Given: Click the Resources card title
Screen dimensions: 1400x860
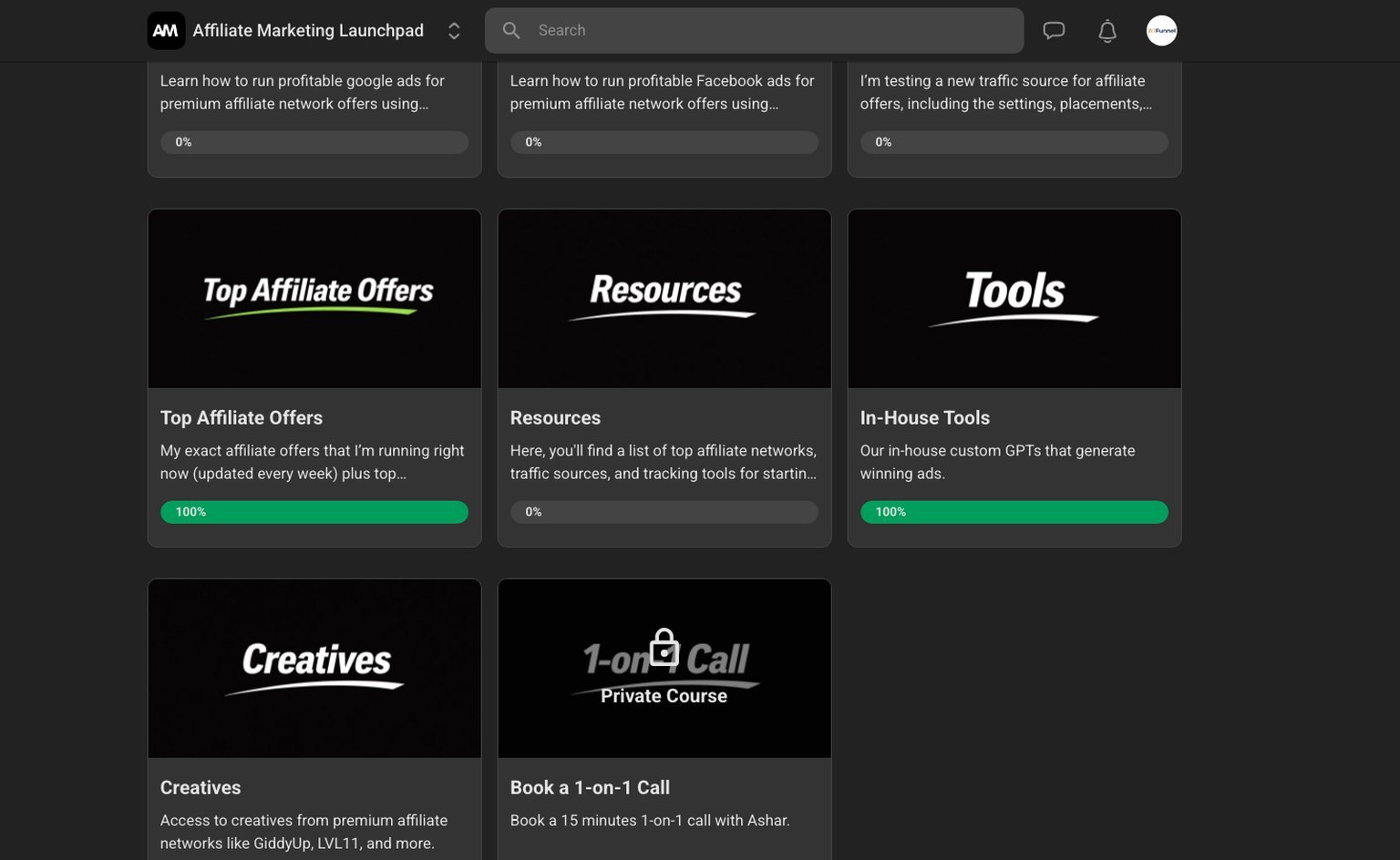Looking at the screenshot, I should coord(555,418).
